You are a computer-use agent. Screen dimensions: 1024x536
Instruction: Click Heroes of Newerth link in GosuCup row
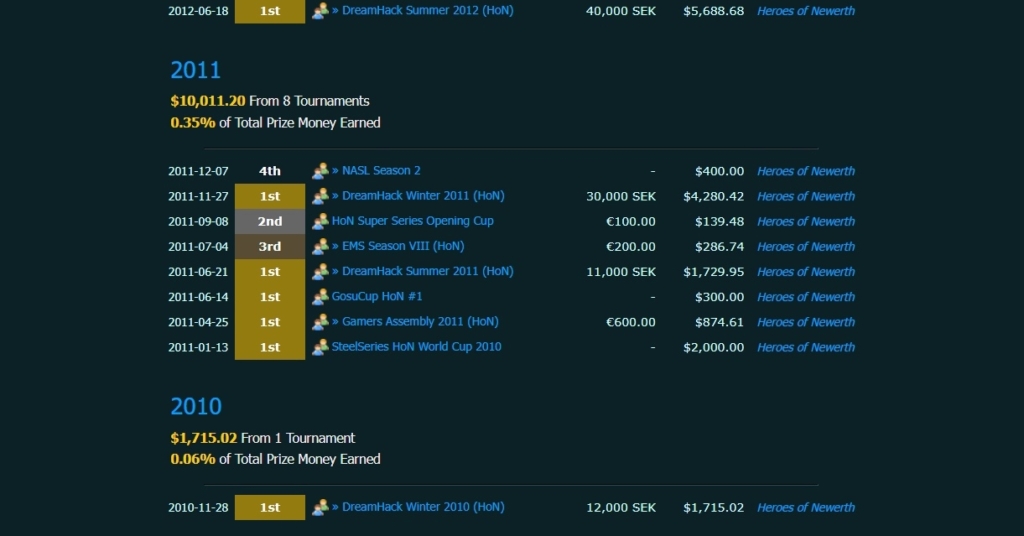[806, 297]
